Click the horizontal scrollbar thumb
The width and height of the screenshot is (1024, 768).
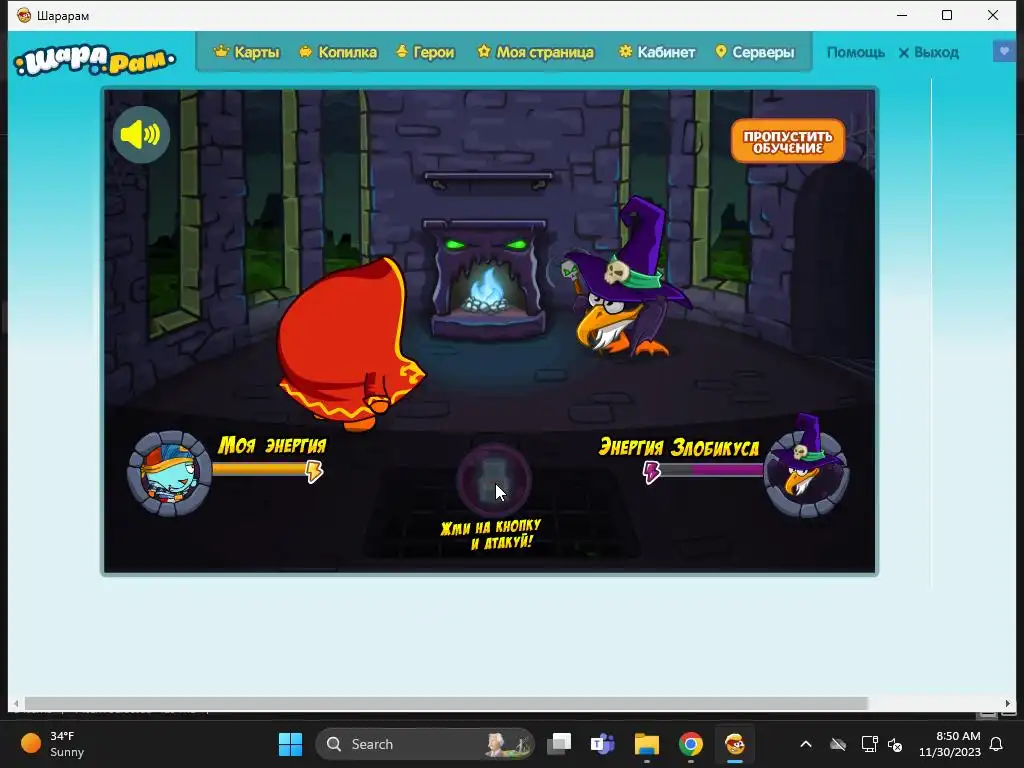pyautogui.click(x=446, y=703)
